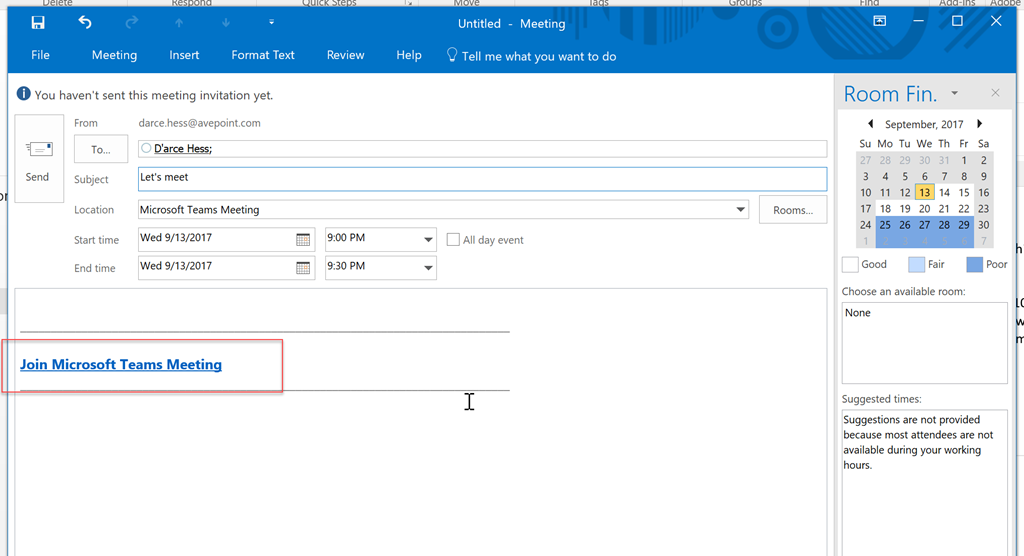Open the Help tab
Screen dimensions: 1024x556
(409, 55)
